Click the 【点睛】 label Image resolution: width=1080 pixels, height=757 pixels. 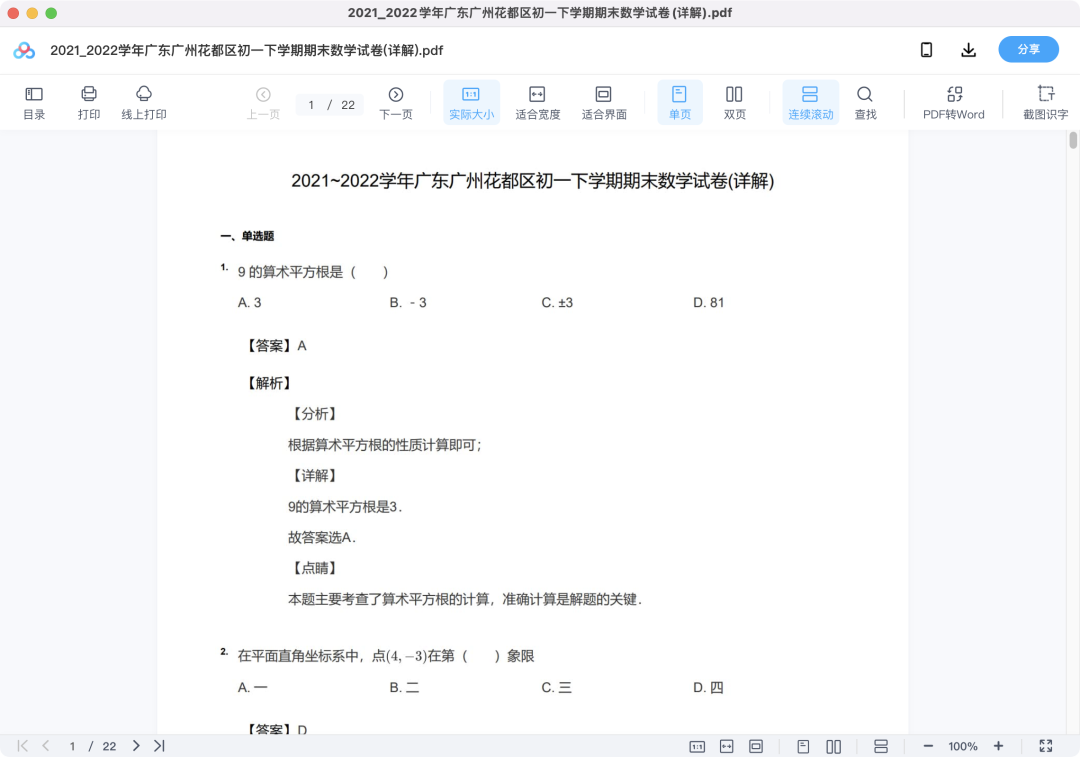click(x=314, y=568)
